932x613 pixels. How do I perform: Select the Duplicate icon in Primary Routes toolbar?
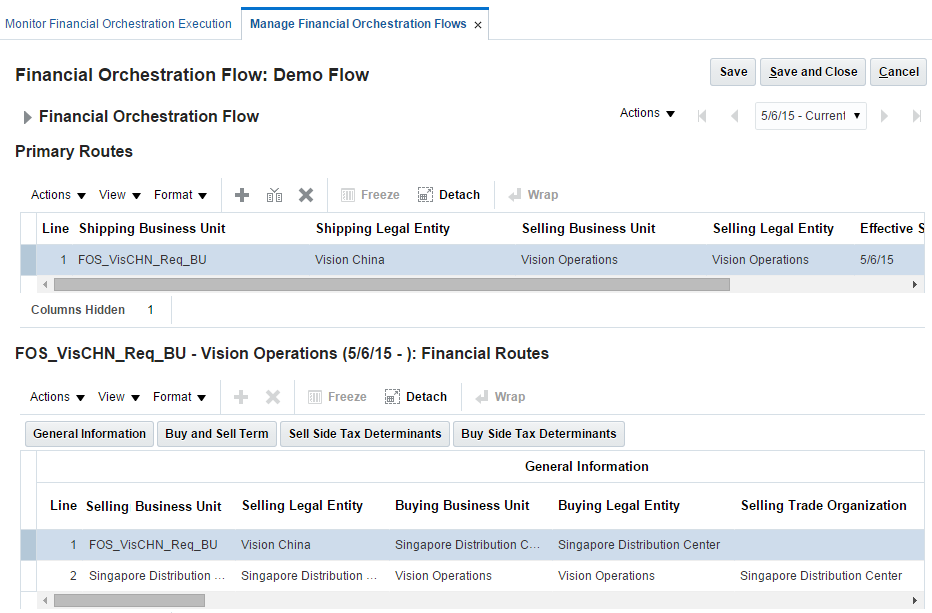[x=275, y=194]
